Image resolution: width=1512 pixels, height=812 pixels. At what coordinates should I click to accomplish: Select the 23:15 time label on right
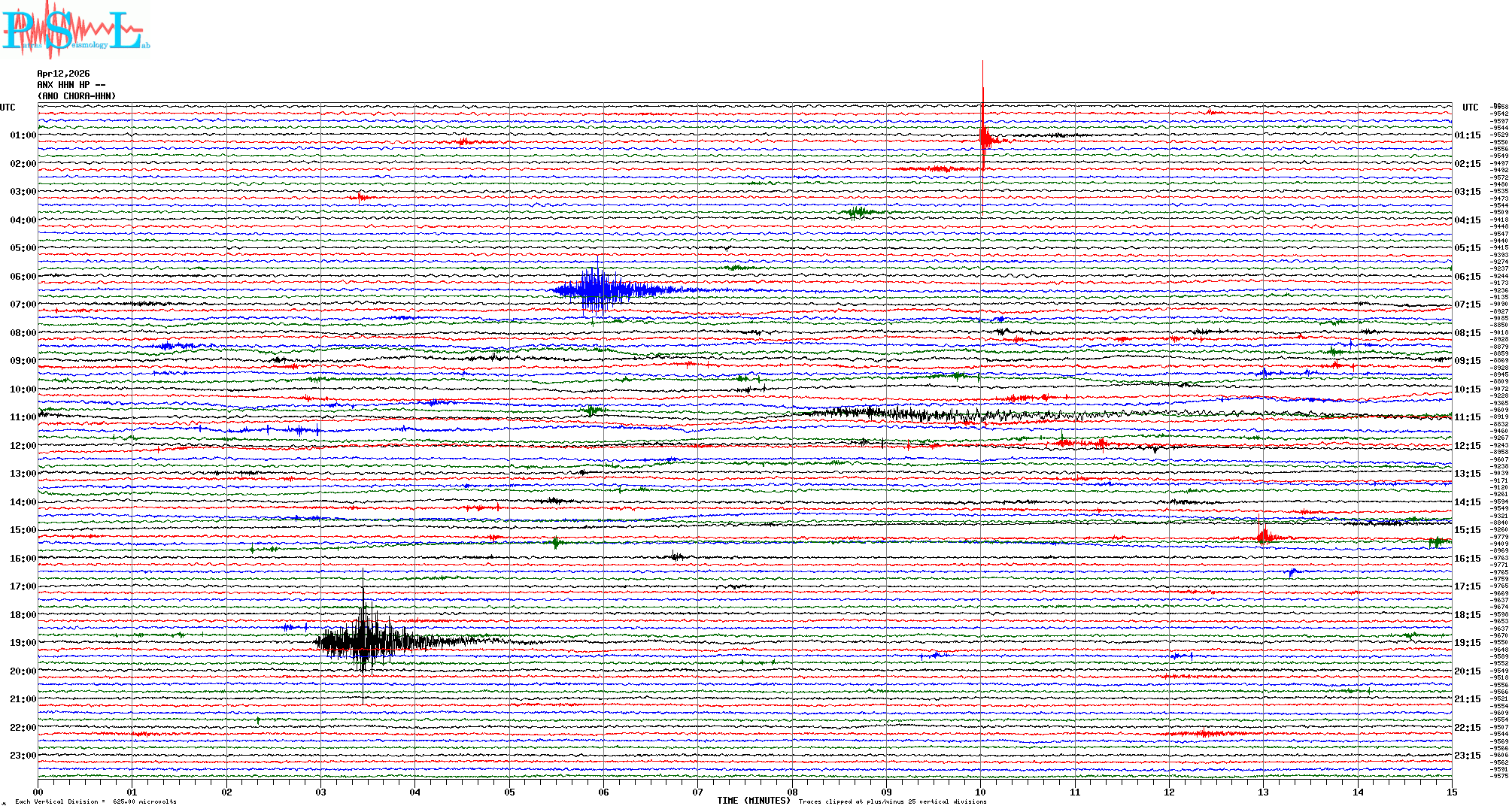[x=1467, y=756]
